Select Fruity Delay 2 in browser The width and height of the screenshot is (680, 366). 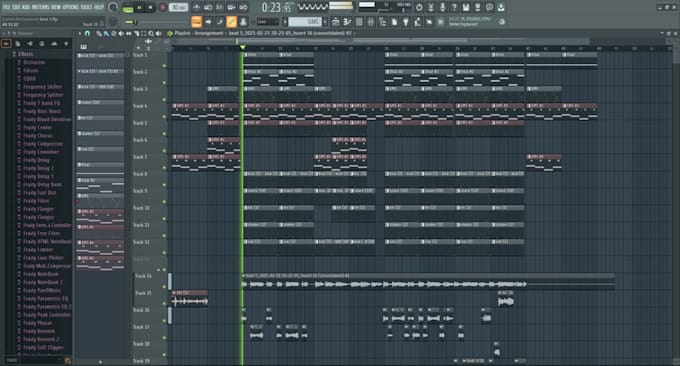click(39, 168)
